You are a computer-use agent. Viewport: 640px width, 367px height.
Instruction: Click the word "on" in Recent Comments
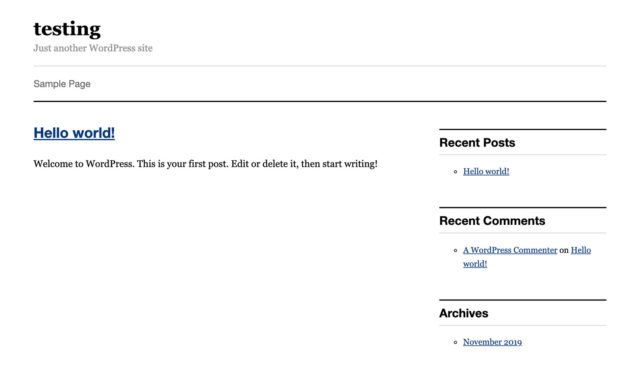tap(564, 250)
